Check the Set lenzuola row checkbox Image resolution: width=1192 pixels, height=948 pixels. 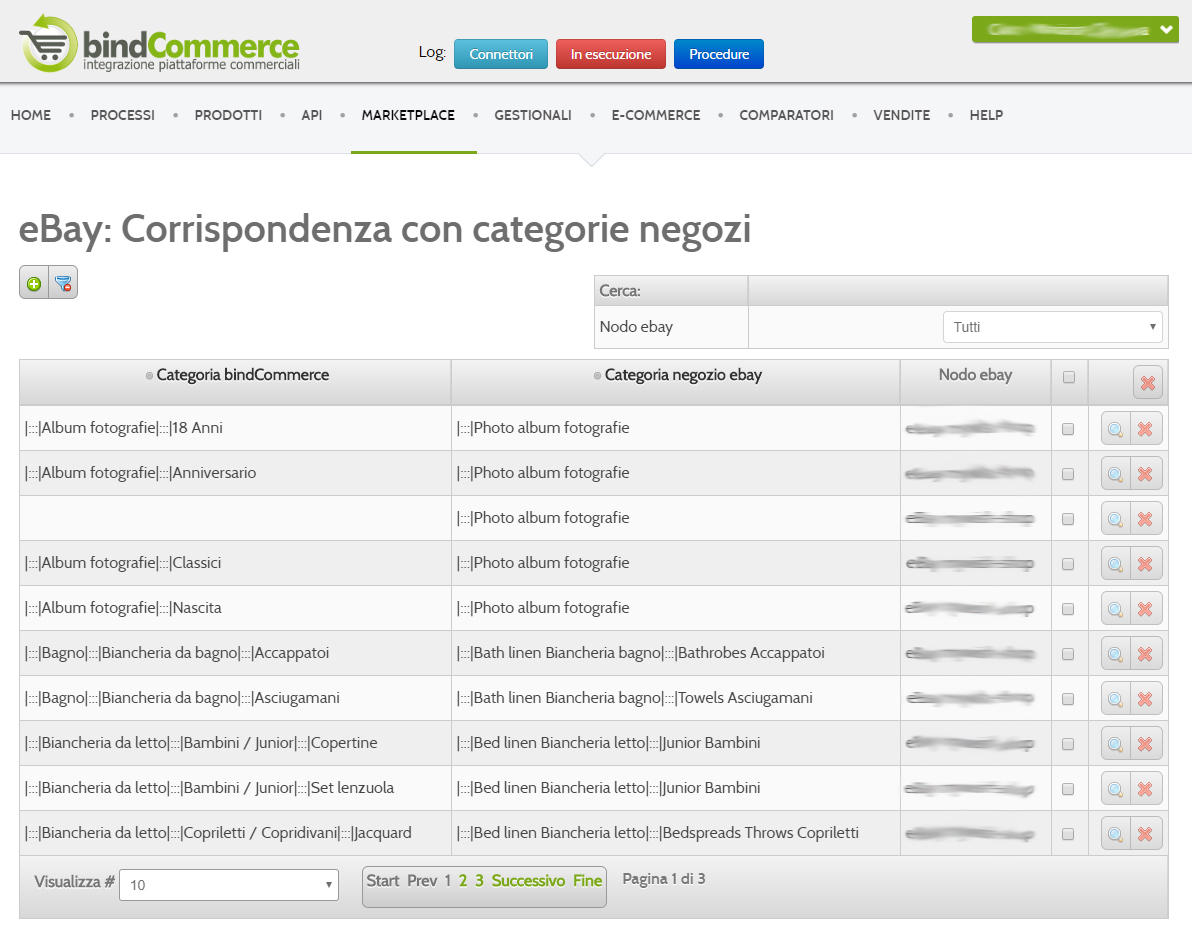[x=1068, y=789]
